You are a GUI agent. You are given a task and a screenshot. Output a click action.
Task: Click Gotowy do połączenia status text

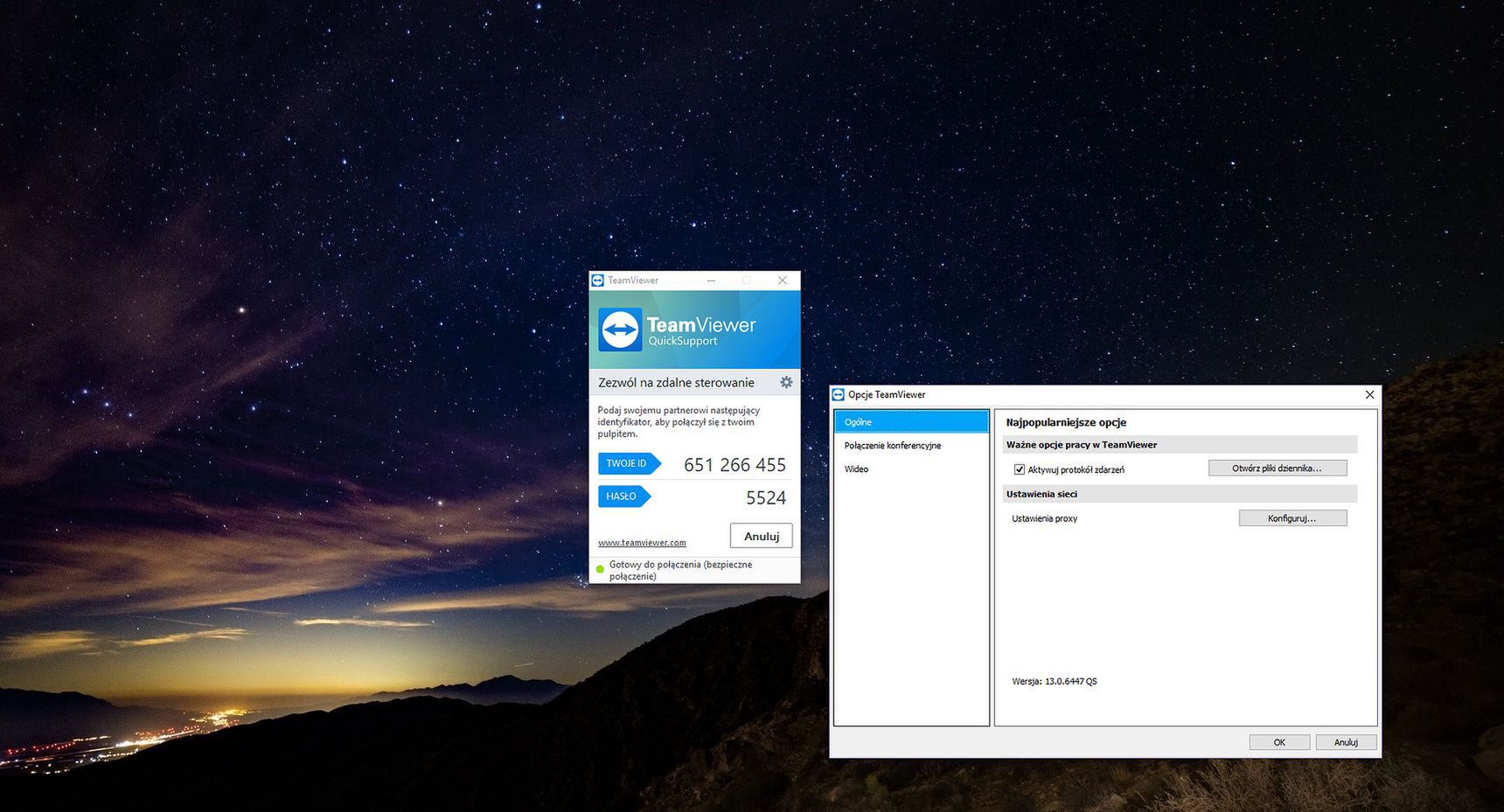680,570
